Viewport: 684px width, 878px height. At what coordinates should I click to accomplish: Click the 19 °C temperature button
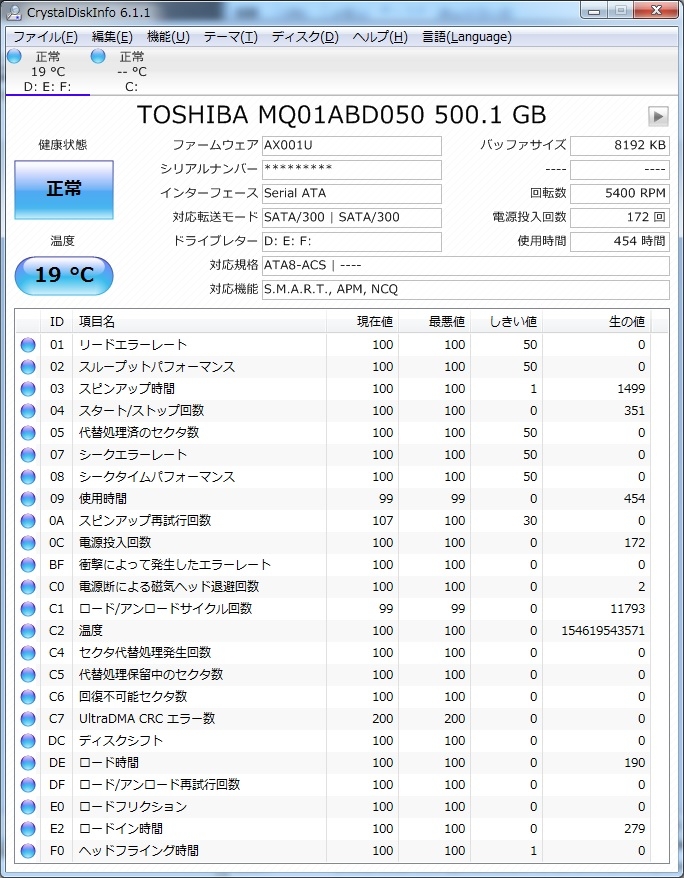pyautogui.click(x=64, y=275)
